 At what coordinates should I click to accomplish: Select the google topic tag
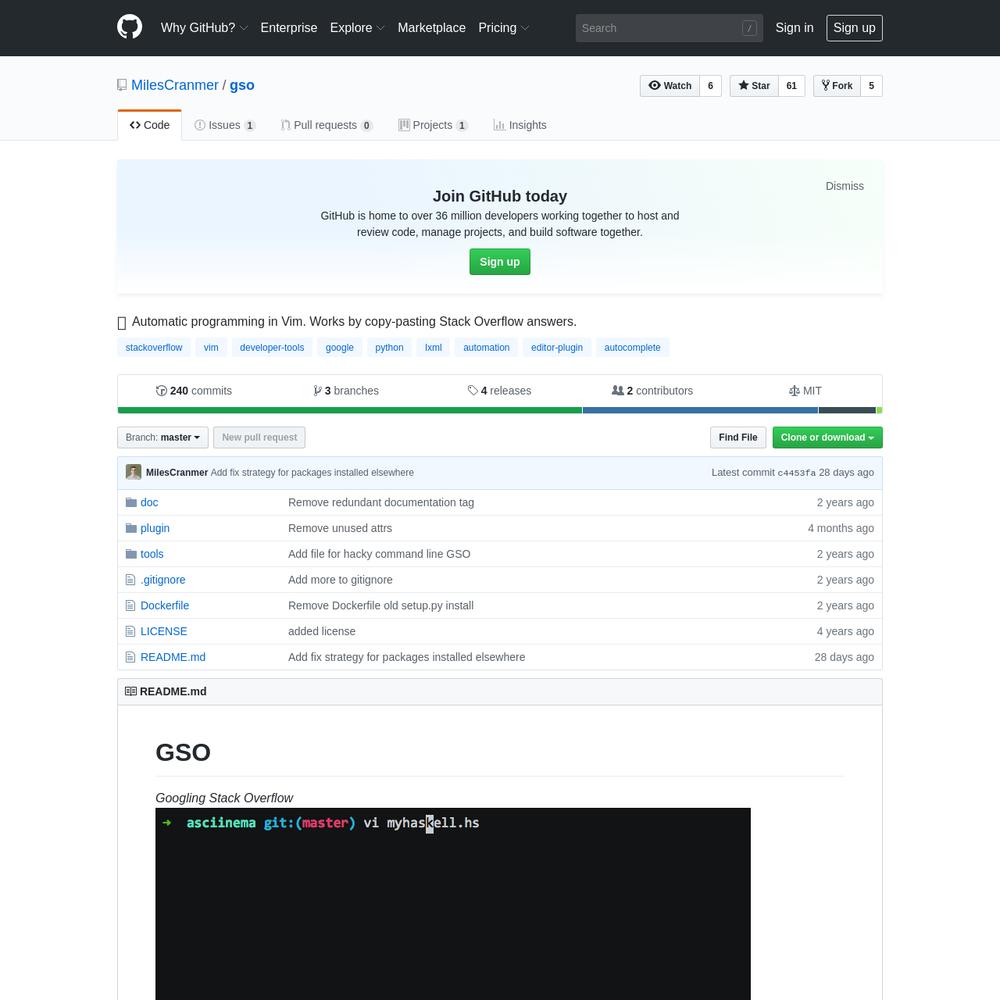point(339,348)
